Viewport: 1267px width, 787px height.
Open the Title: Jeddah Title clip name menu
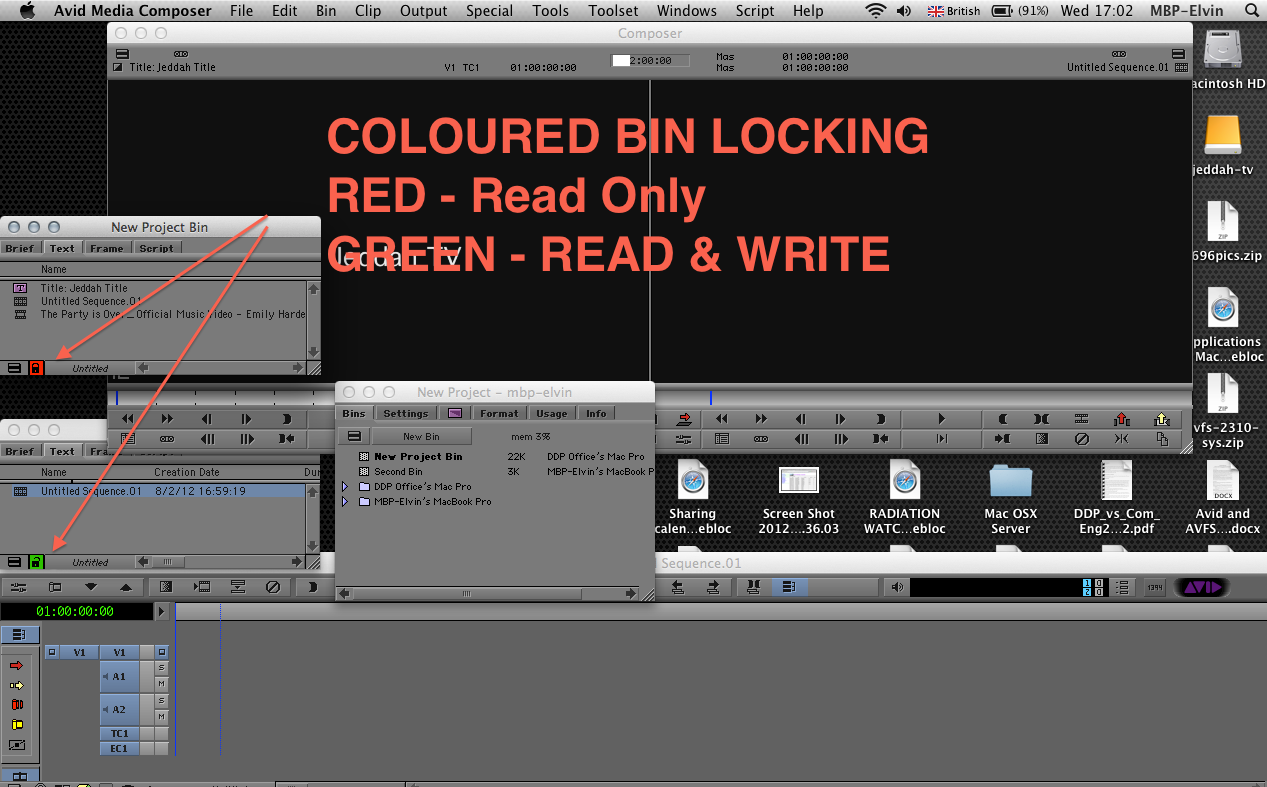(172, 67)
